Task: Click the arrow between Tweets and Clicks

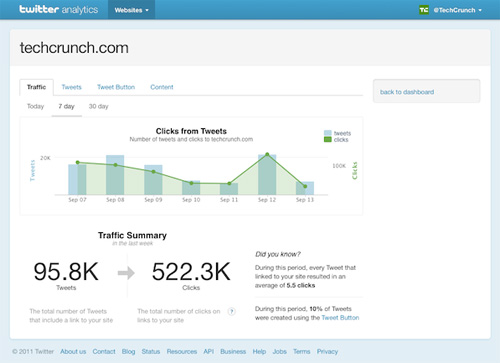Action: coord(126,273)
